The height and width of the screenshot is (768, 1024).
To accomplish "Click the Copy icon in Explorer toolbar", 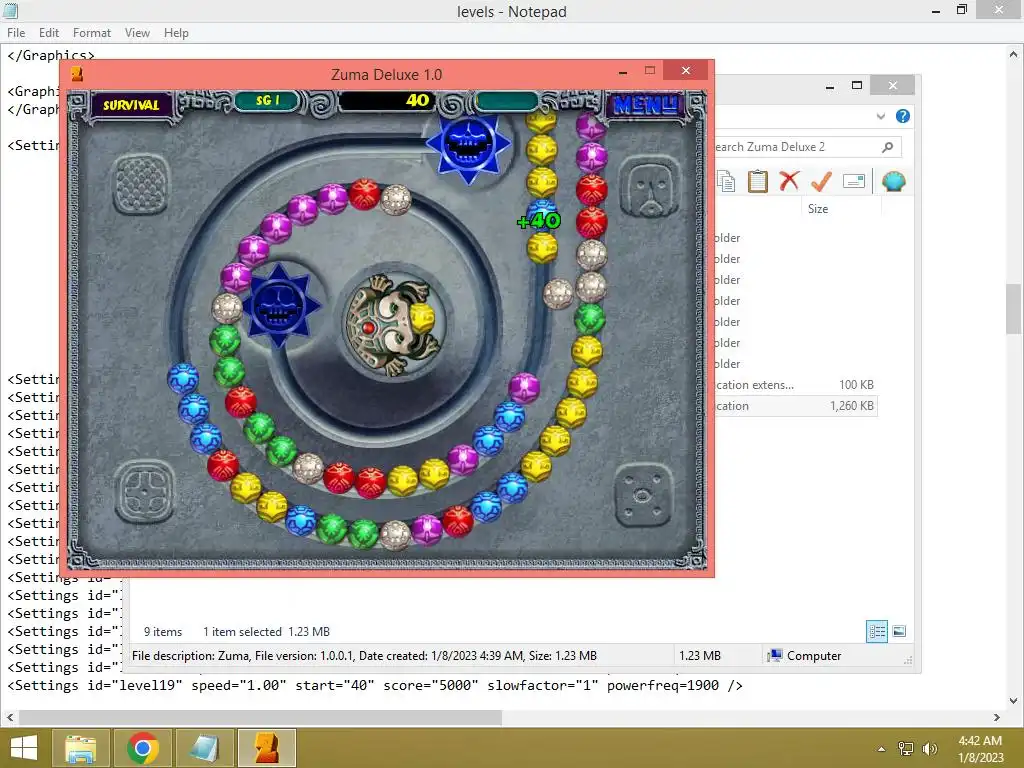I will pos(726,182).
